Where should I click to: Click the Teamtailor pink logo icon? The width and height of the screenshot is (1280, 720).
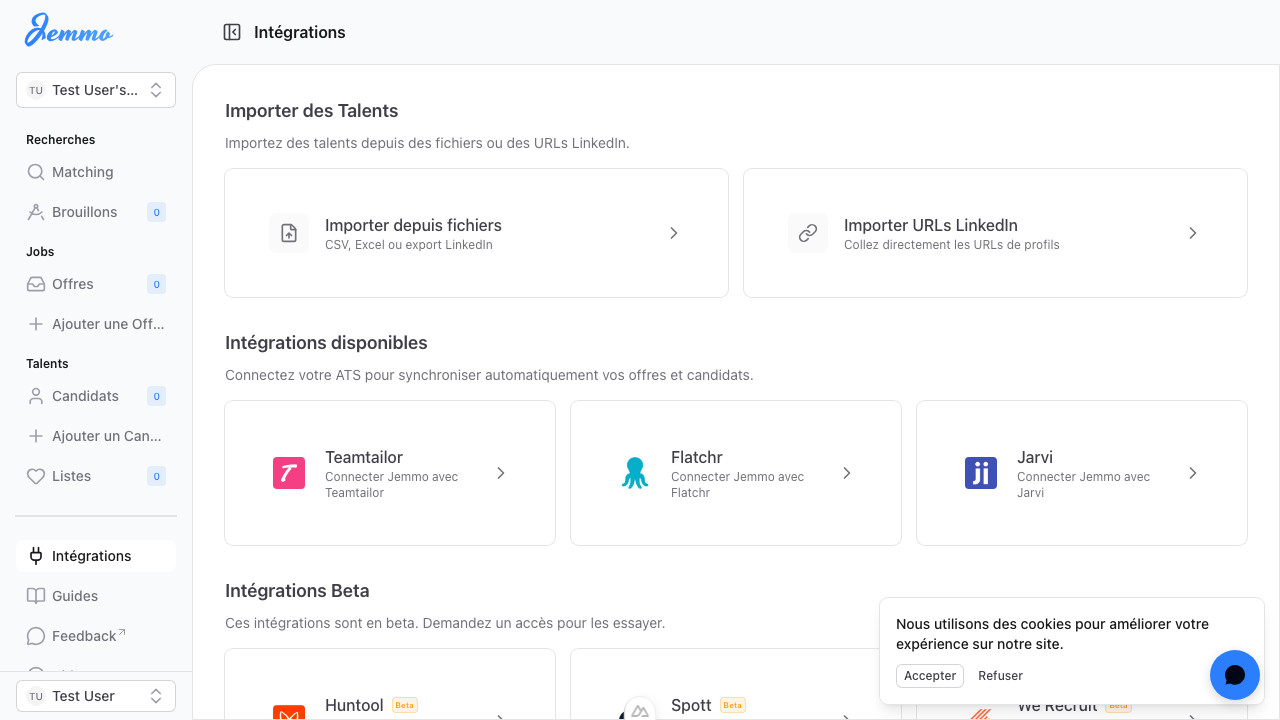pos(289,473)
